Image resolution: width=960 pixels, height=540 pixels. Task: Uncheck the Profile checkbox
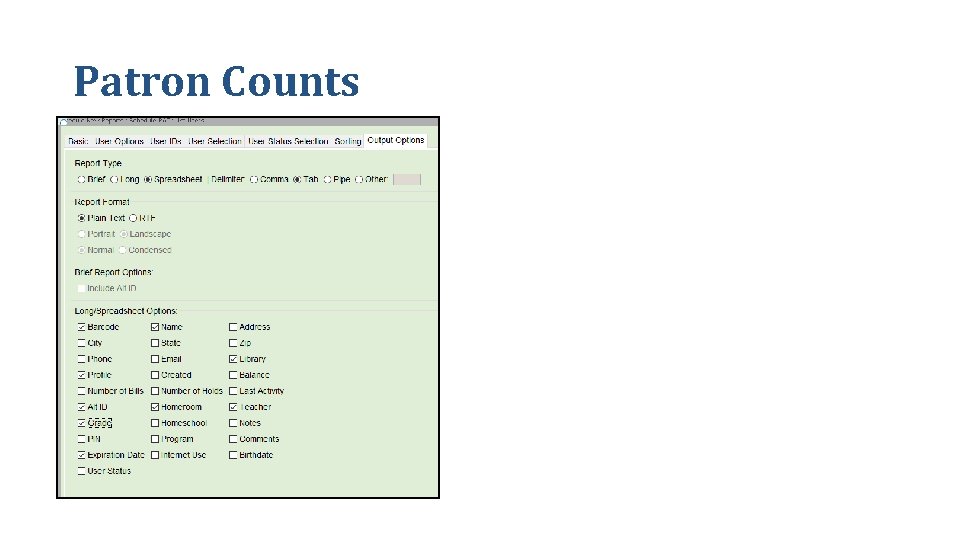(x=81, y=375)
